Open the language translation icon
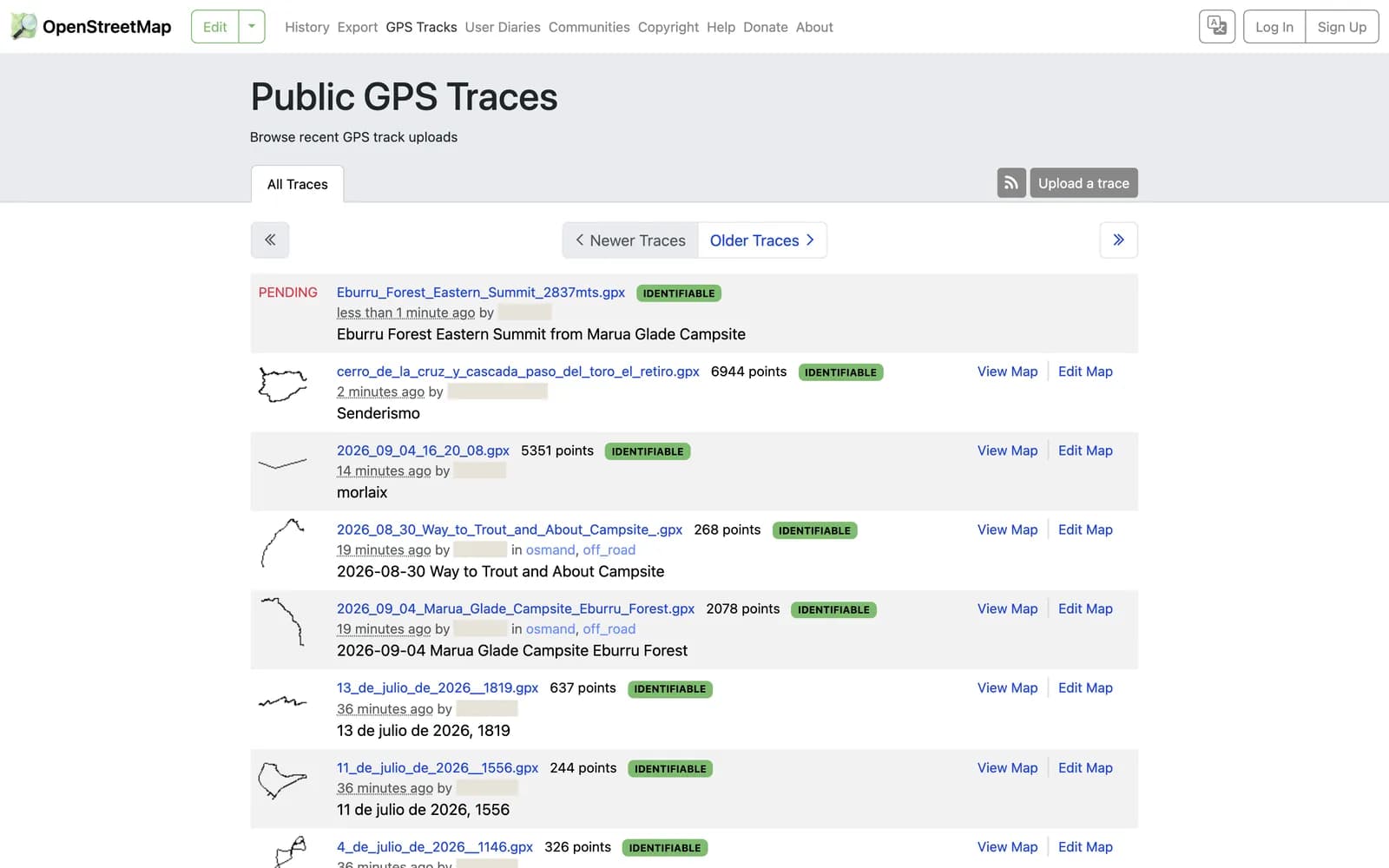The image size is (1389, 868). [1217, 27]
